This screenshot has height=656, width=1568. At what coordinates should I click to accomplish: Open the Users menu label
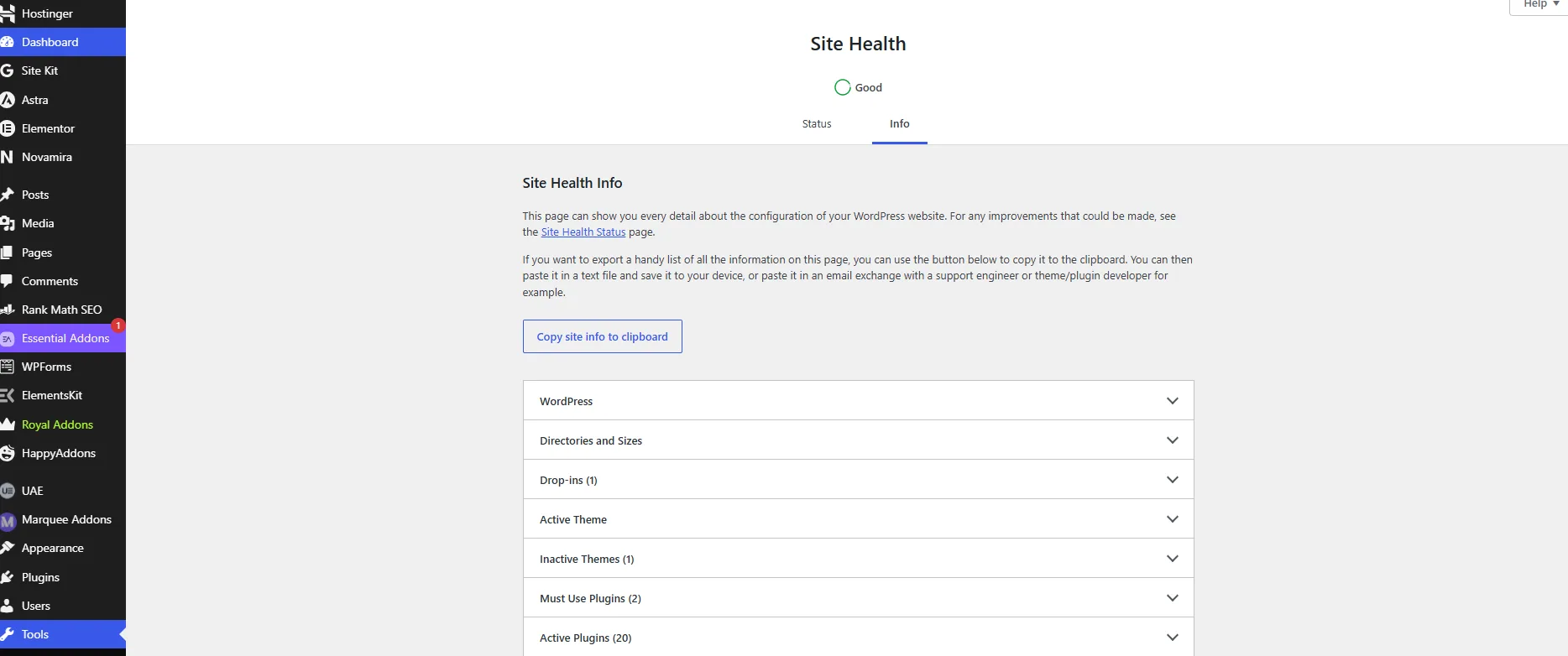click(x=36, y=606)
